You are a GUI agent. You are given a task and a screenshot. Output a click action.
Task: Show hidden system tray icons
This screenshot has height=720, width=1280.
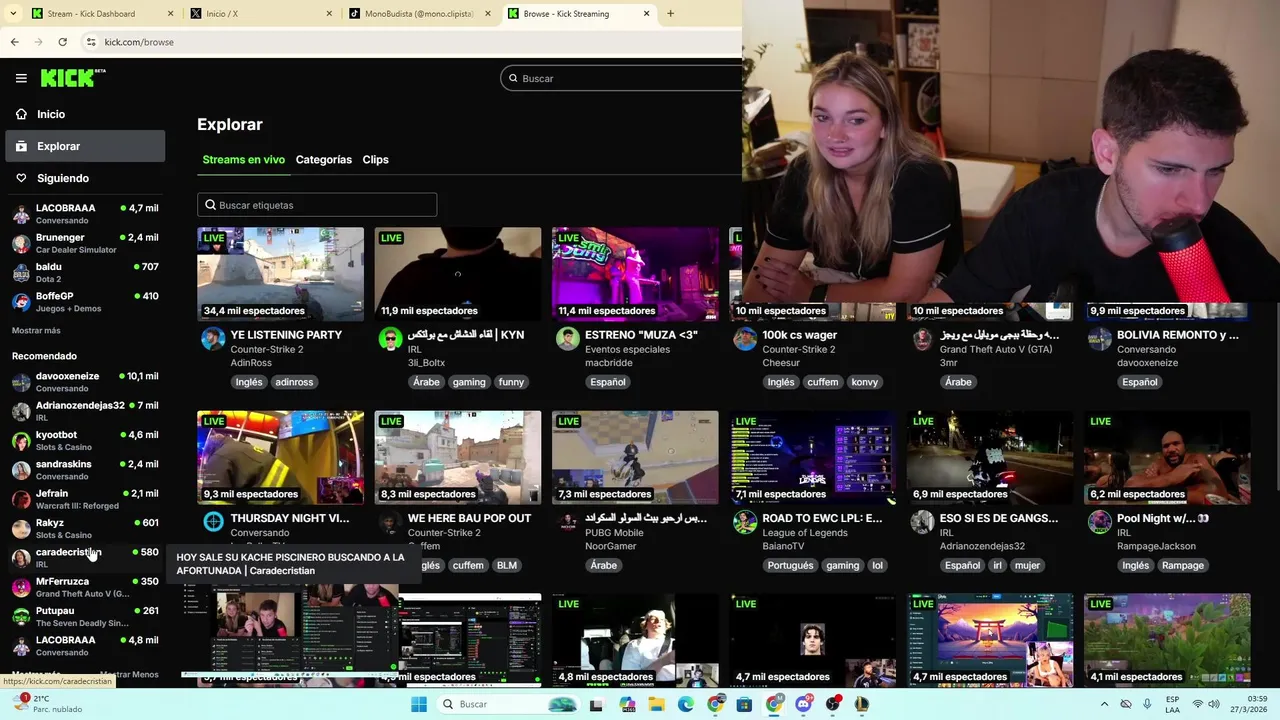click(x=1104, y=704)
